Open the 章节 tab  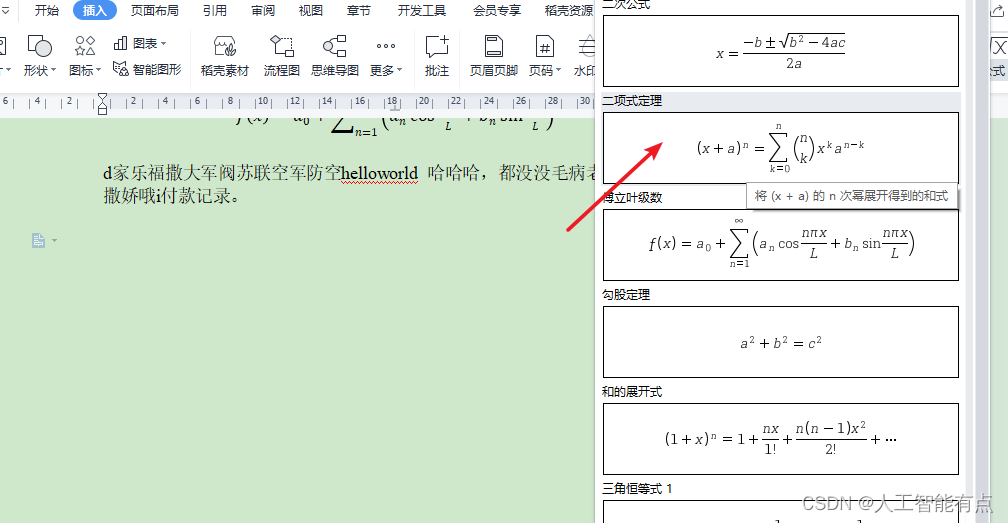coord(359,10)
